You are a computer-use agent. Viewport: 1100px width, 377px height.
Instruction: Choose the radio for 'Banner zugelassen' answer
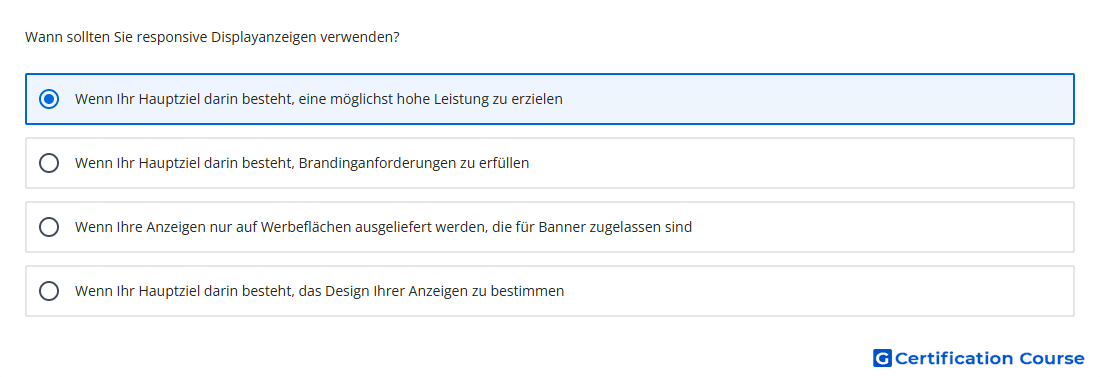pyautogui.click(x=49, y=227)
